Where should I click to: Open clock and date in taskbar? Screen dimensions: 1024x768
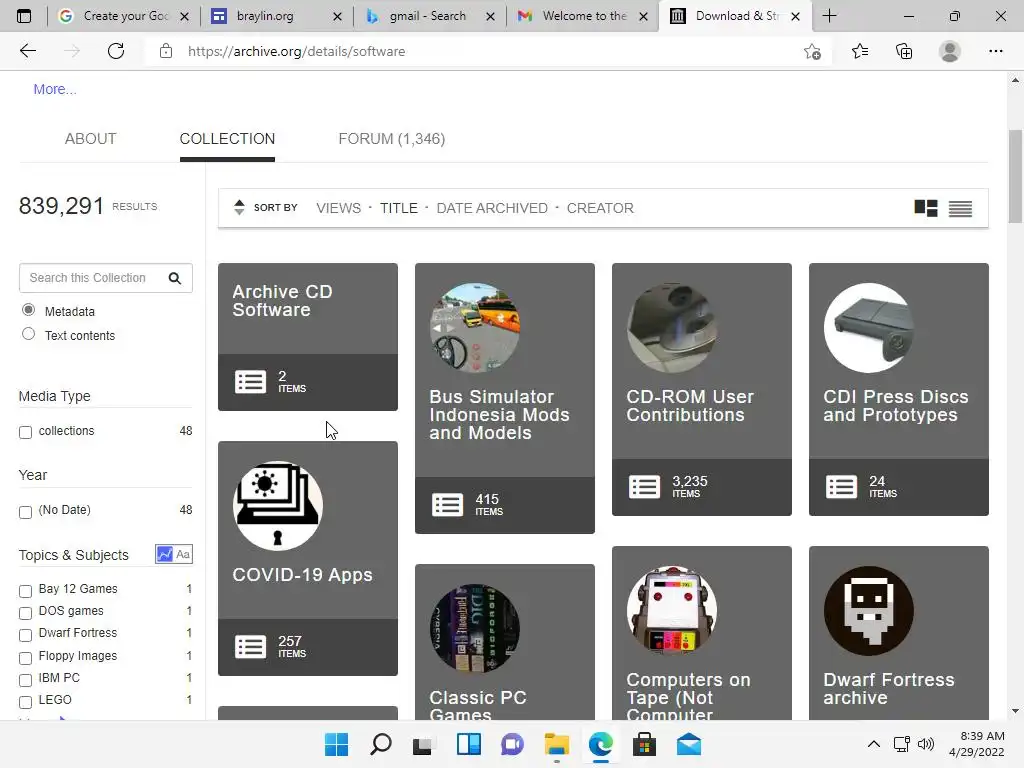click(976, 744)
